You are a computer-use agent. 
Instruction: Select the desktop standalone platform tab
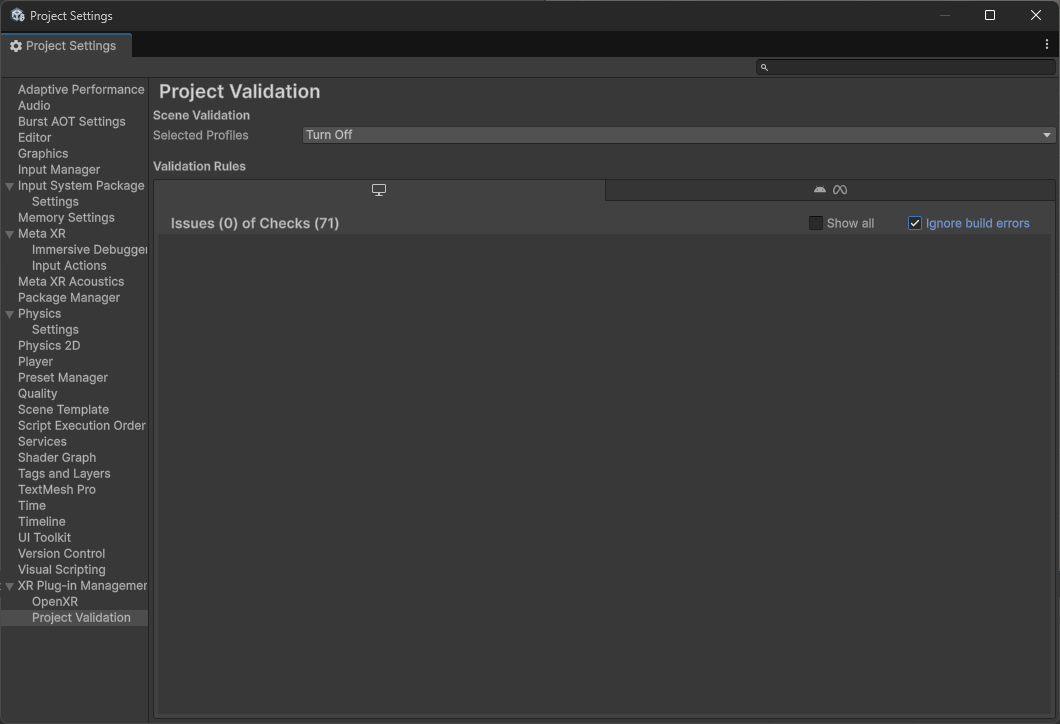[x=379, y=190]
